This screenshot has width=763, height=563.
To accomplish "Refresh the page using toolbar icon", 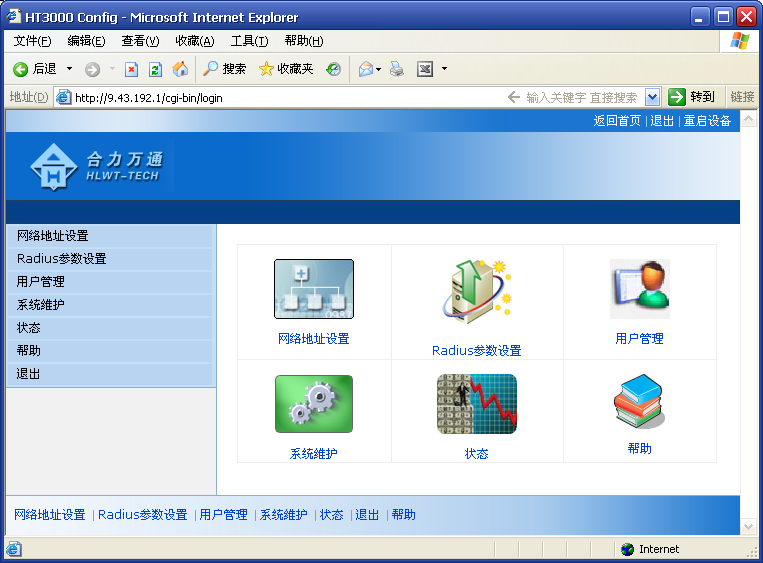I will tap(155, 70).
